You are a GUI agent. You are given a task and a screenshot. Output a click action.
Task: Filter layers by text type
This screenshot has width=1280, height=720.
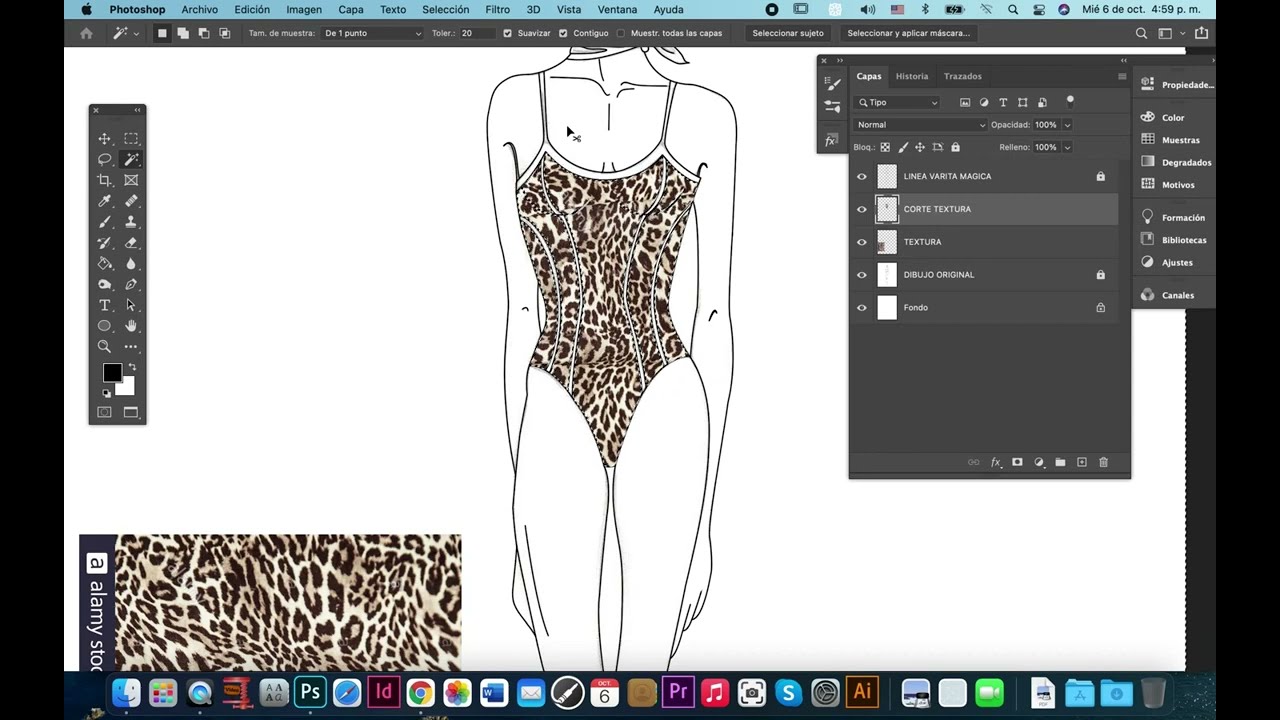pyautogui.click(x=1003, y=102)
